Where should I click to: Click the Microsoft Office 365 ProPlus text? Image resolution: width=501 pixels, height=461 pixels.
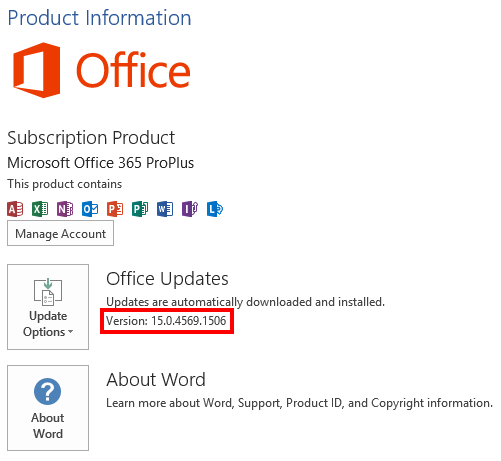(100, 163)
